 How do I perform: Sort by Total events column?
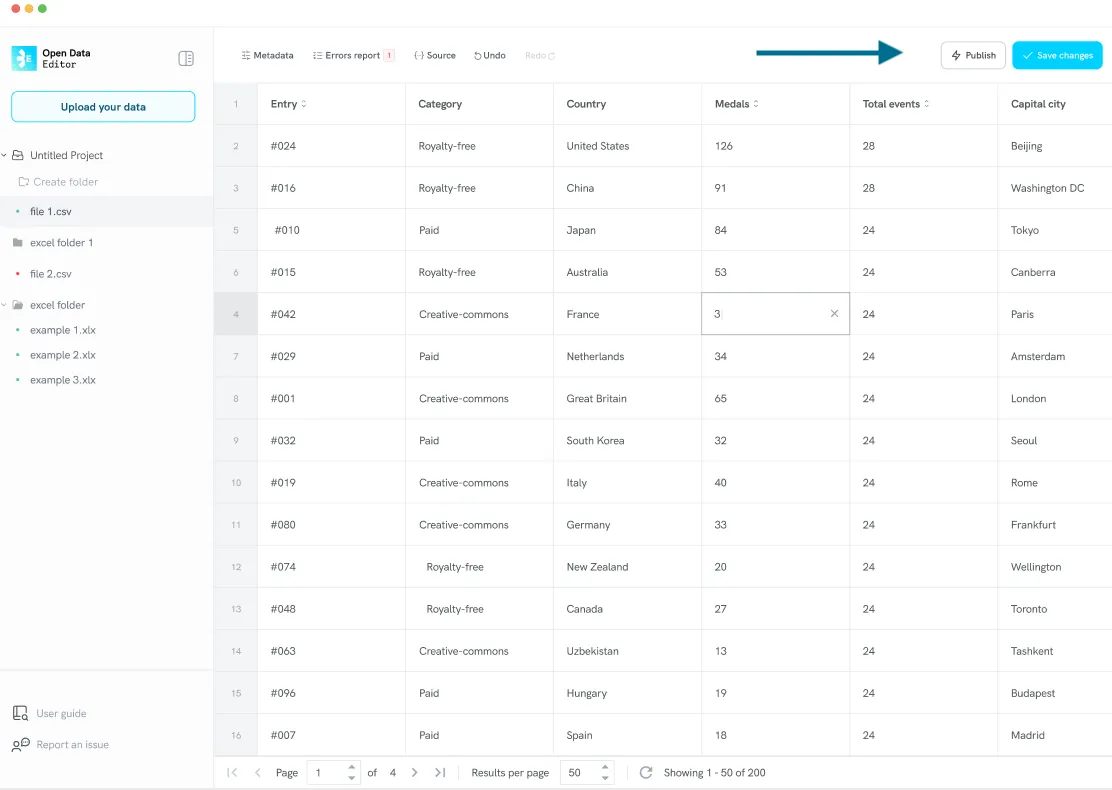click(x=926, y=104)
